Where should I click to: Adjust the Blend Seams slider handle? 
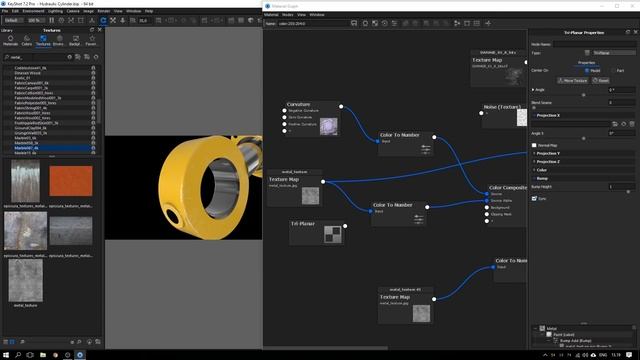coord(534,107)
